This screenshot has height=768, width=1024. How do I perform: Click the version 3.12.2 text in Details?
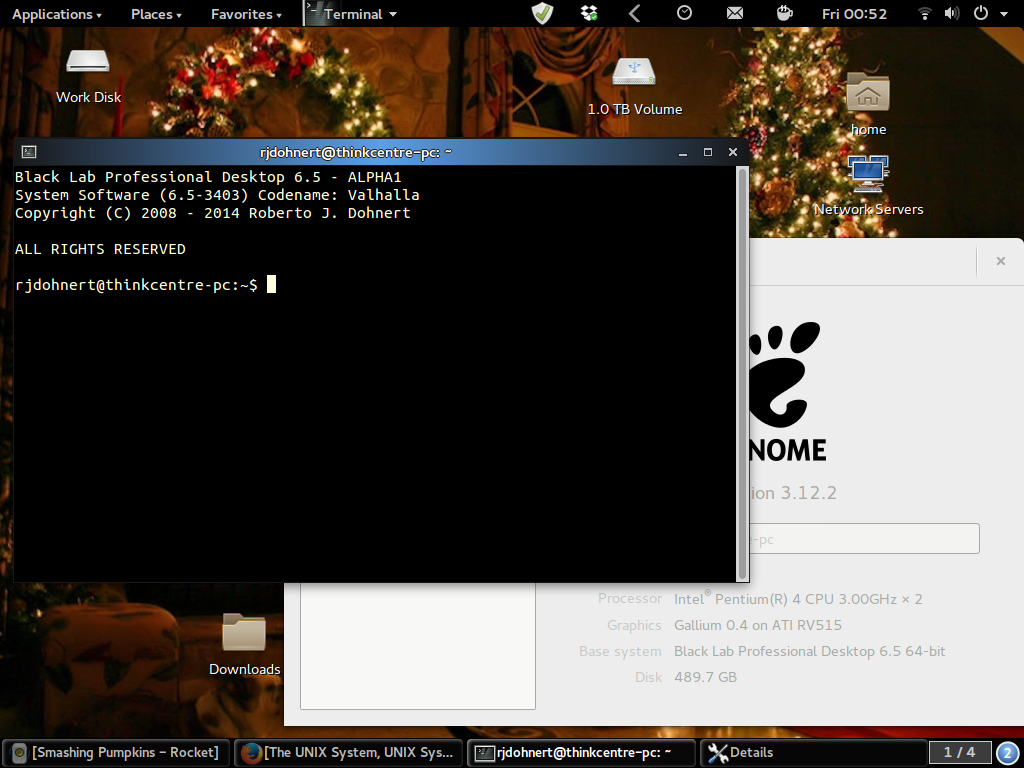click(x=792, y=492)
